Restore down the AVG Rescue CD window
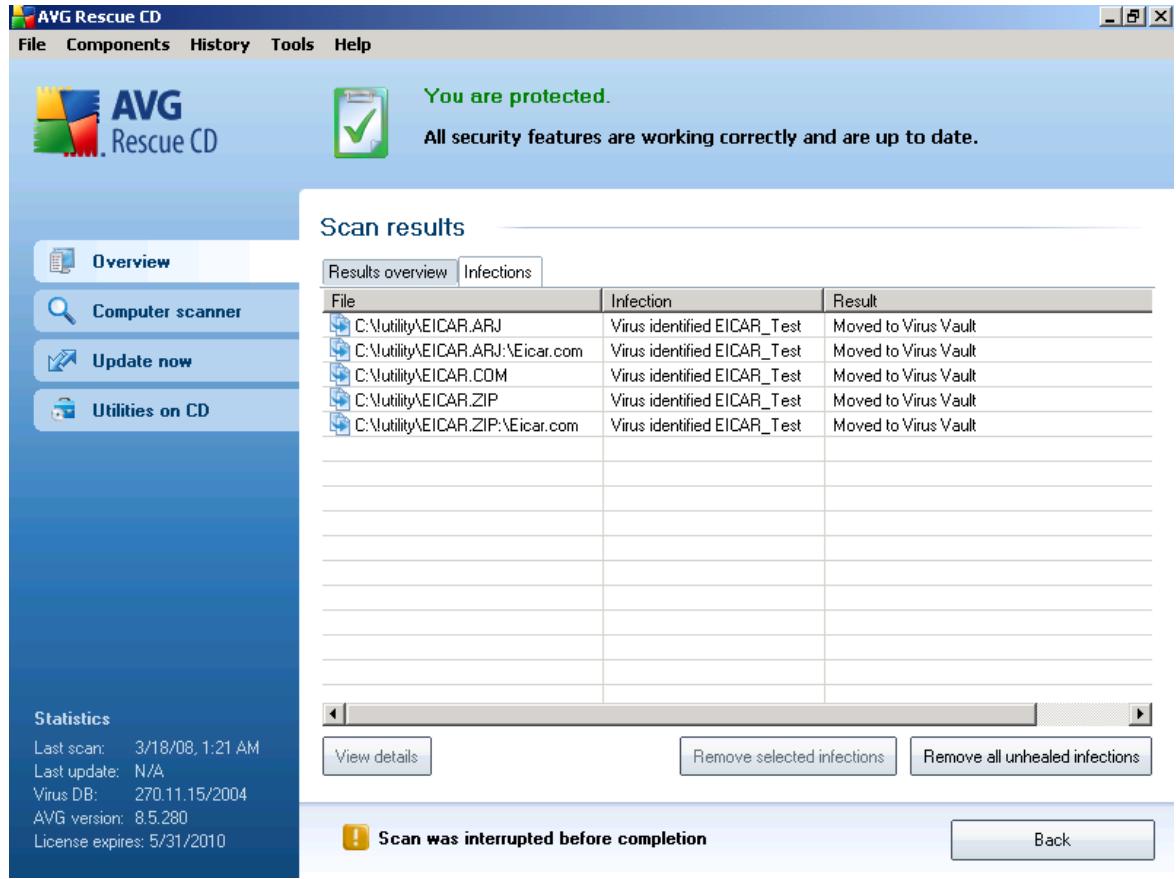This screenshot has width=1176, height=879. click(x=1133, y=16)
